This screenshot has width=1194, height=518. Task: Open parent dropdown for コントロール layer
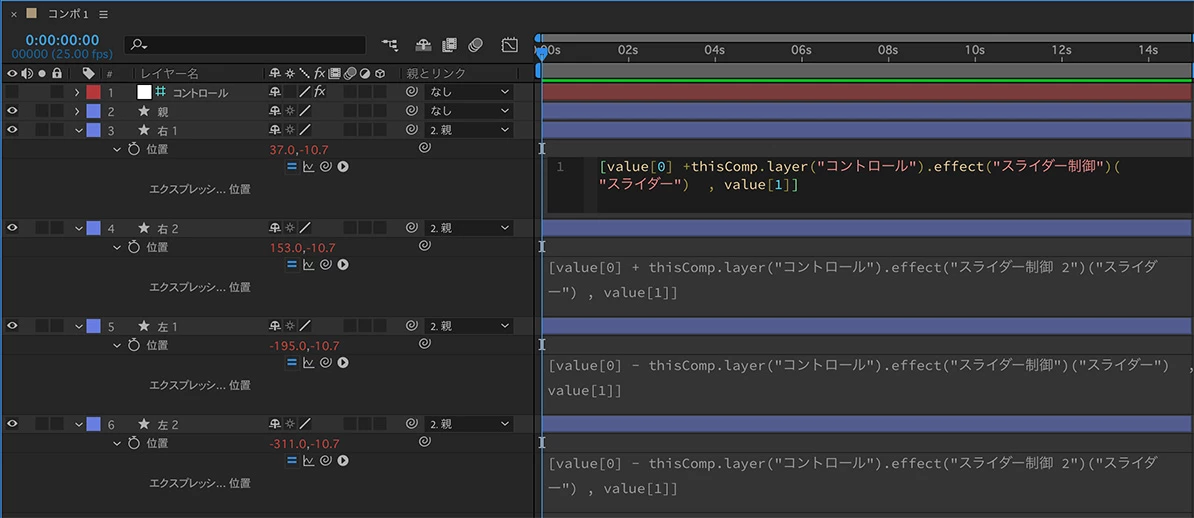coord(469,92)
